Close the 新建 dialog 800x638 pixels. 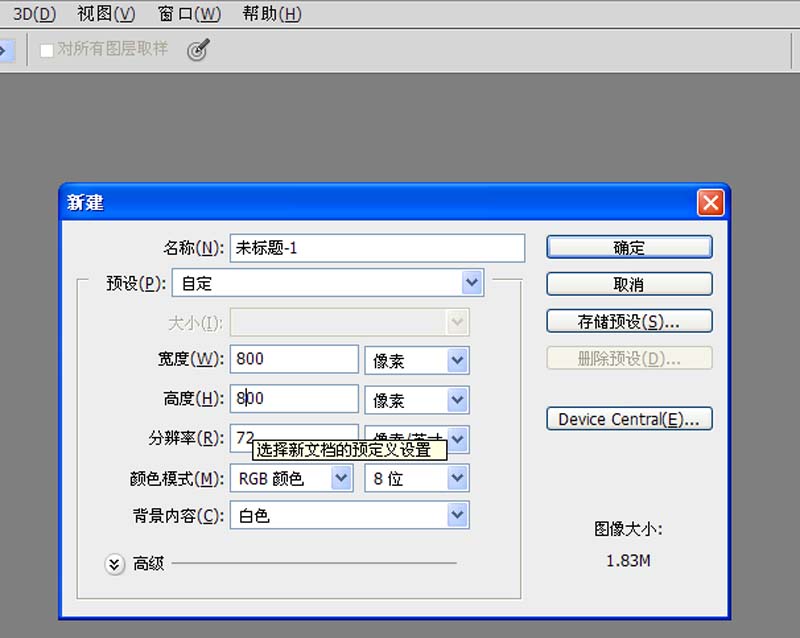coord(711,203)
